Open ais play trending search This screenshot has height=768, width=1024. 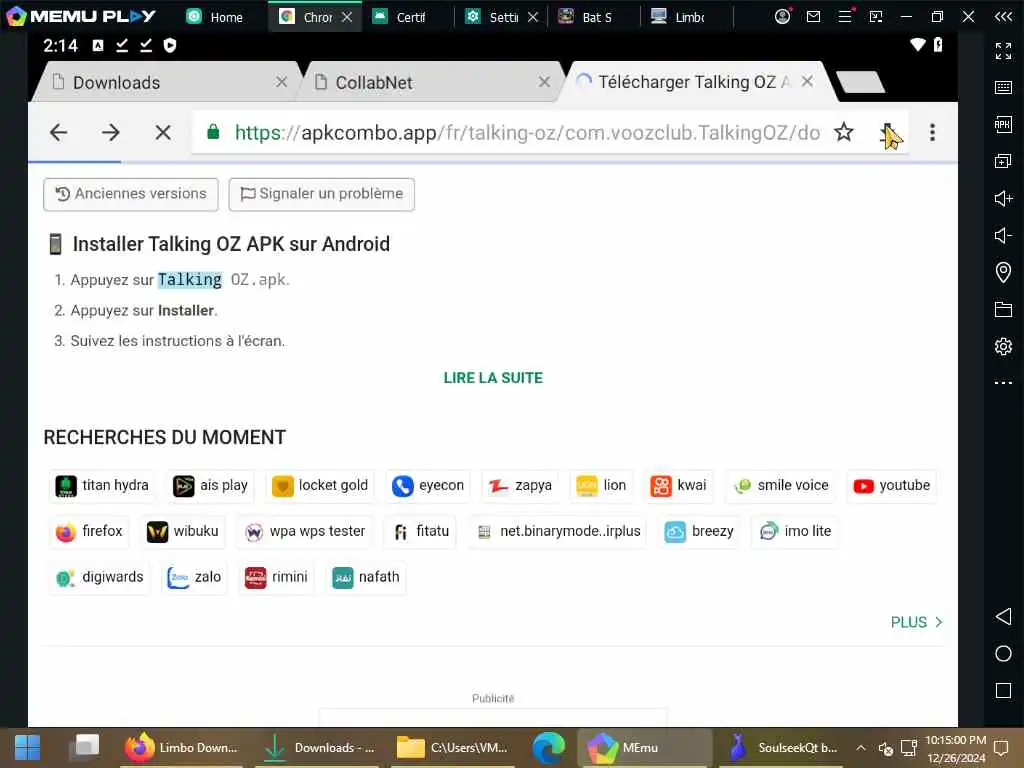[210, 485]
